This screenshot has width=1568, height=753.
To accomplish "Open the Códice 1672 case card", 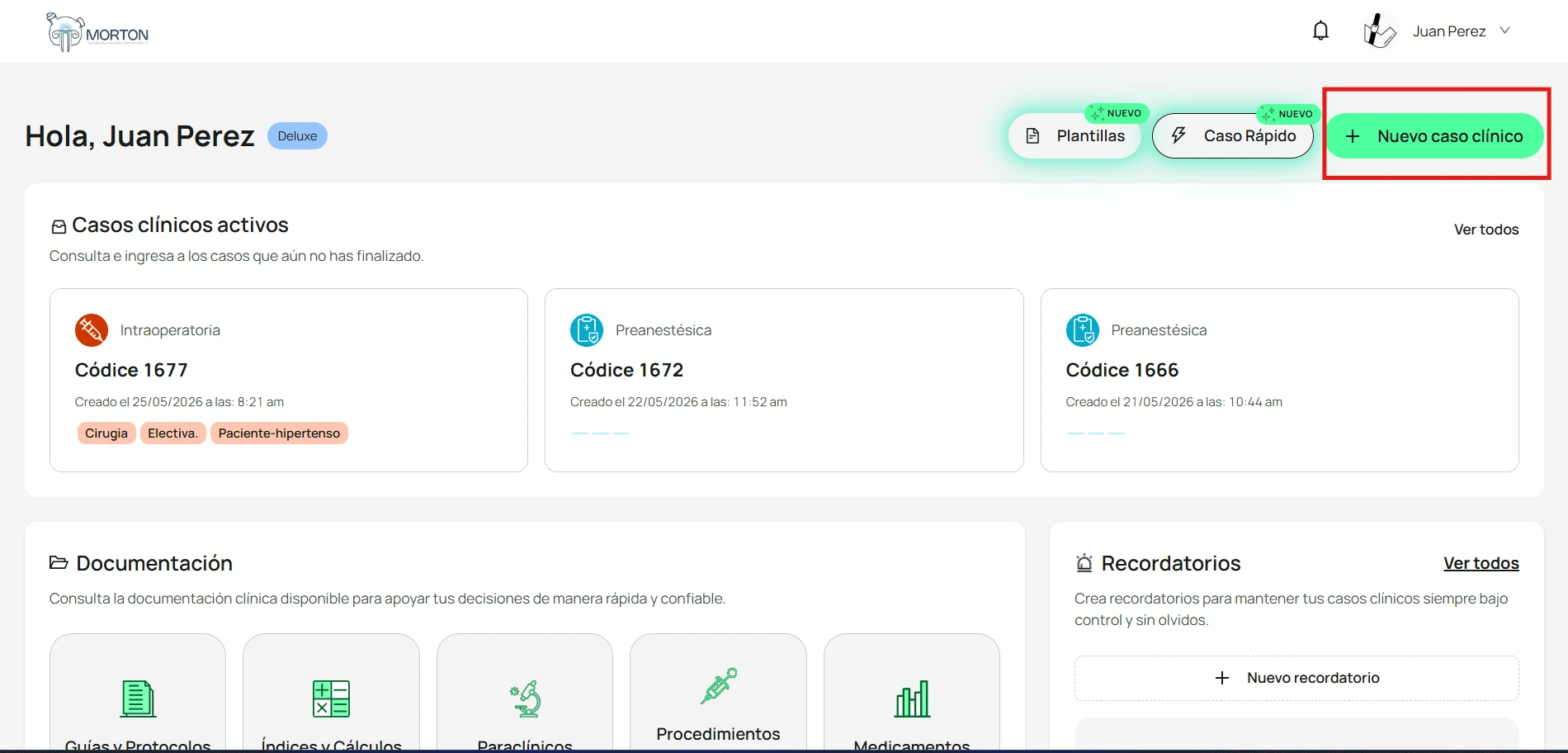I will [784, 380].
